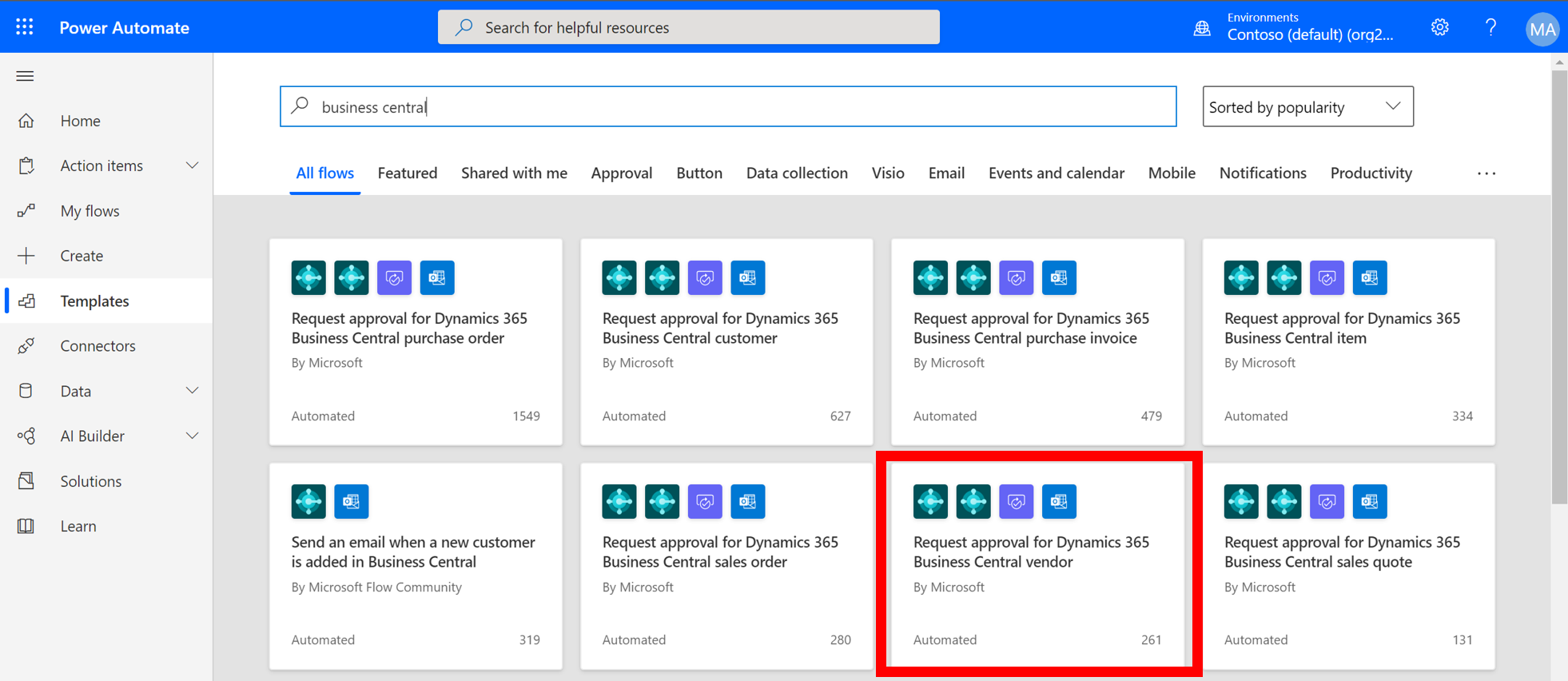Click the AI Builder icon
The image size is (1568, 681).
click(x=26, y=436)
